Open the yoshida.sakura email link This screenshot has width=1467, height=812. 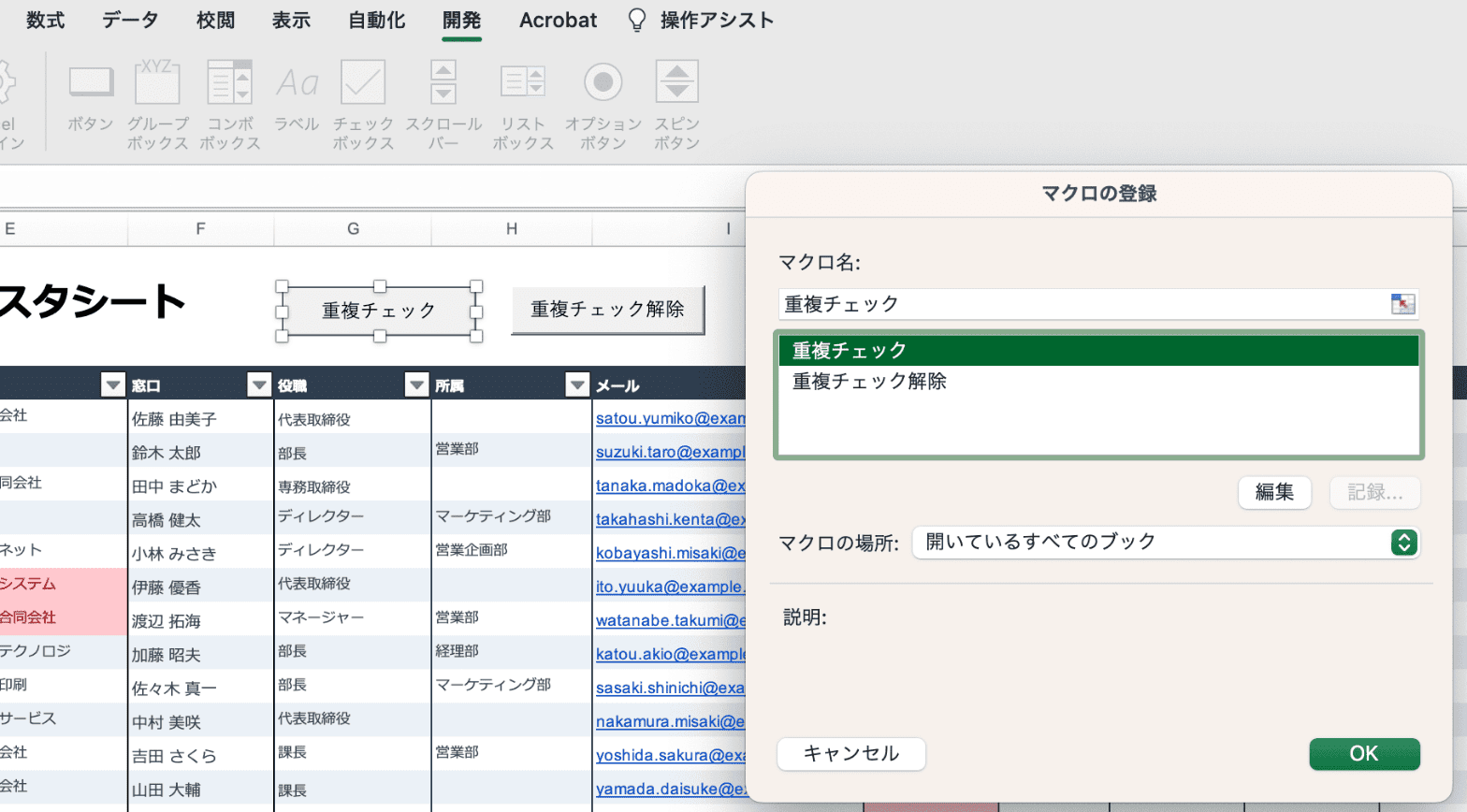point(671,755)
